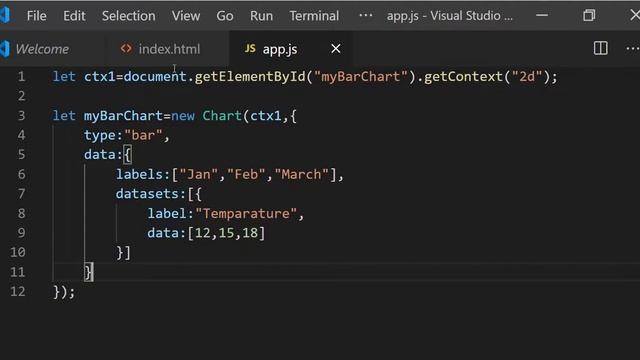Open the Edit menu
The width and height of the screenshot is (640, 360).
tap(74, 16)
